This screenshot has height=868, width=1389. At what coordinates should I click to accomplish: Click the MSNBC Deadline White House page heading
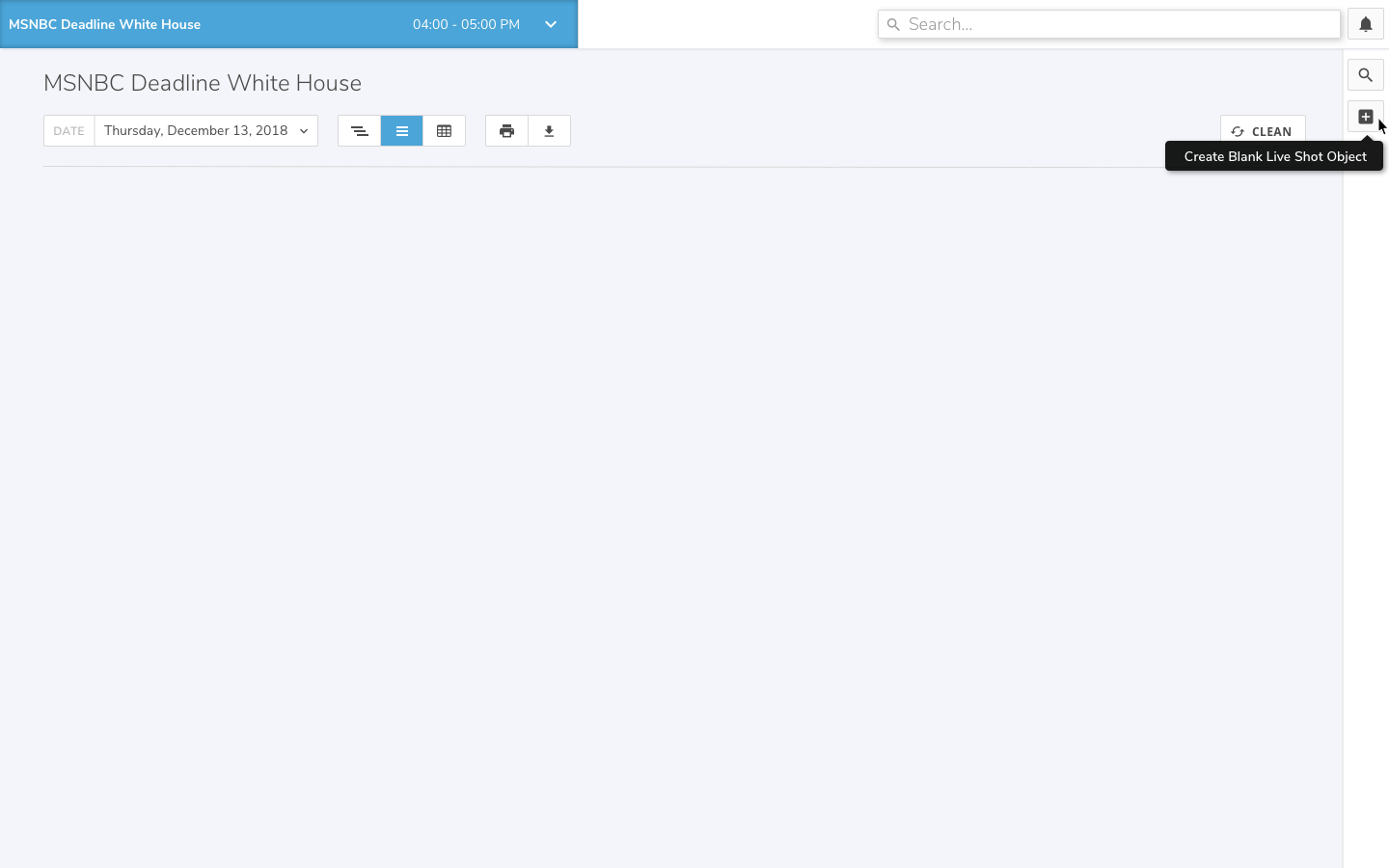coord(203,84)
